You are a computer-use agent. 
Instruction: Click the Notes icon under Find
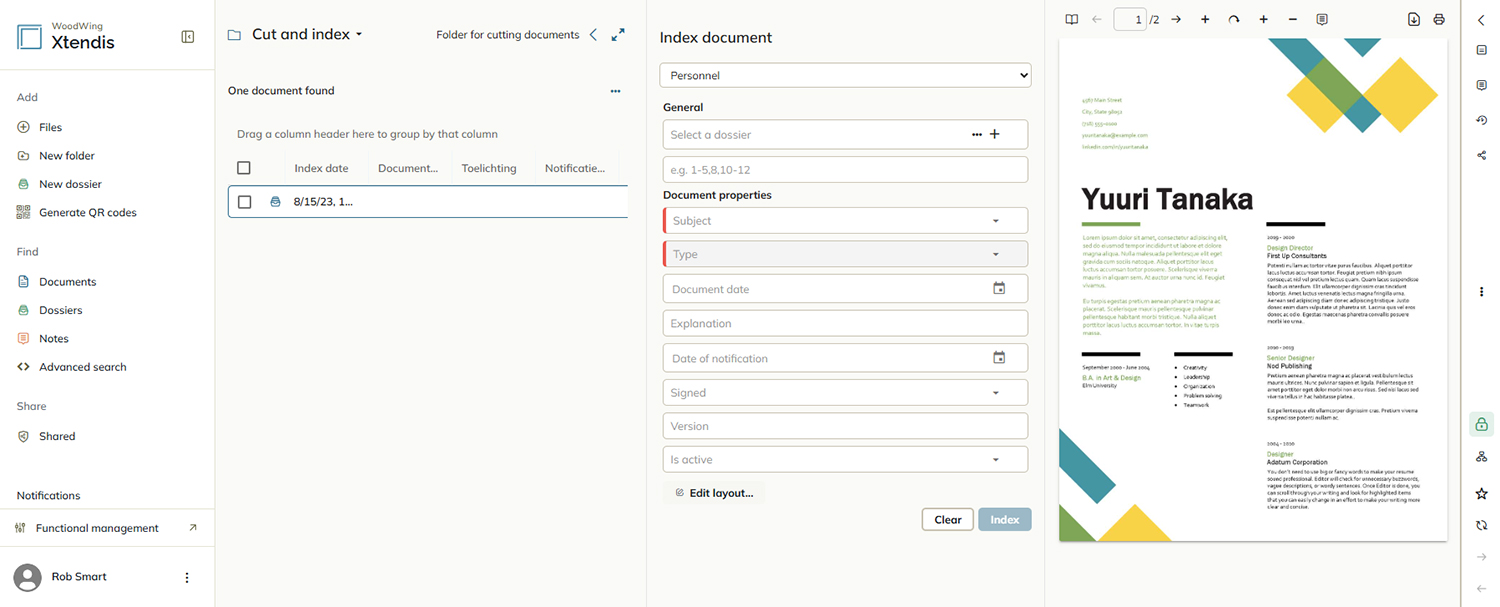(x=24, y=339)
